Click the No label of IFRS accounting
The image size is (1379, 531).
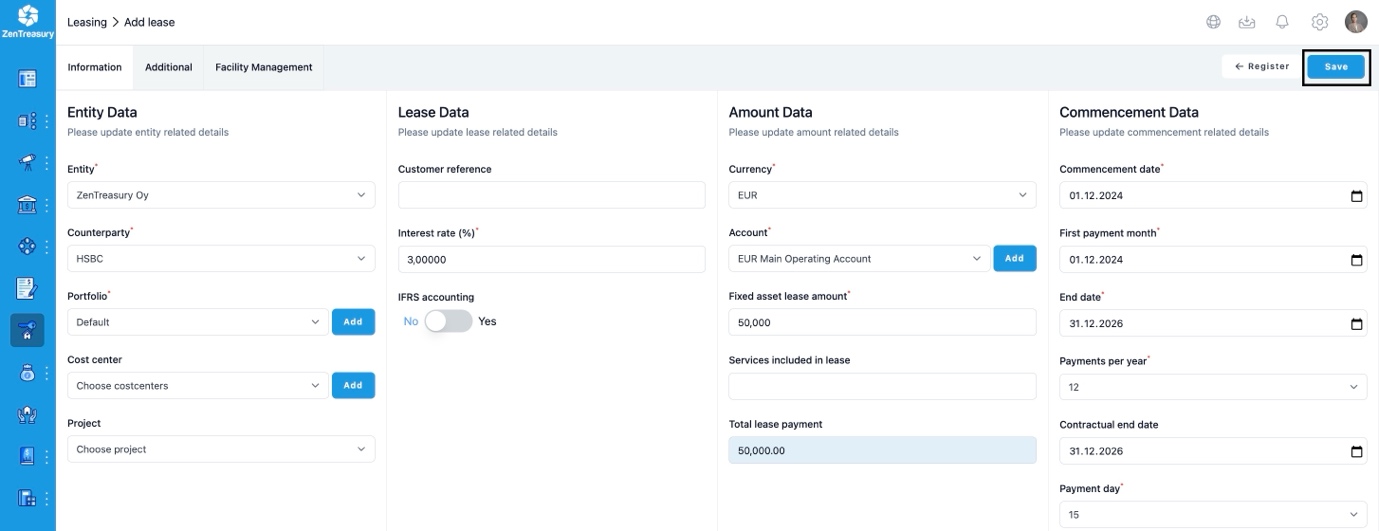coord(411,321)
